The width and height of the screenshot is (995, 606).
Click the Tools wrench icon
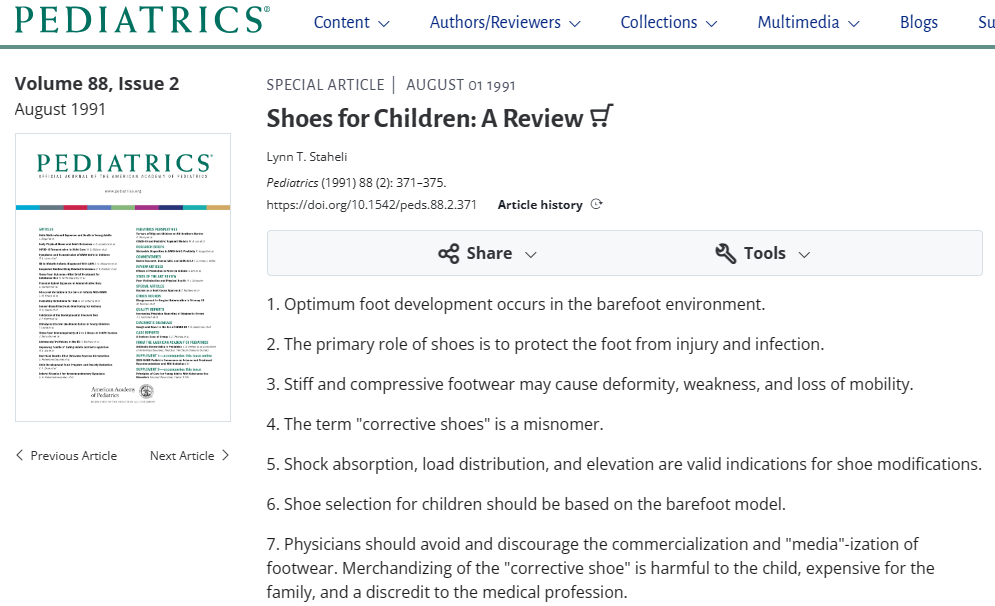coord(726,253)
